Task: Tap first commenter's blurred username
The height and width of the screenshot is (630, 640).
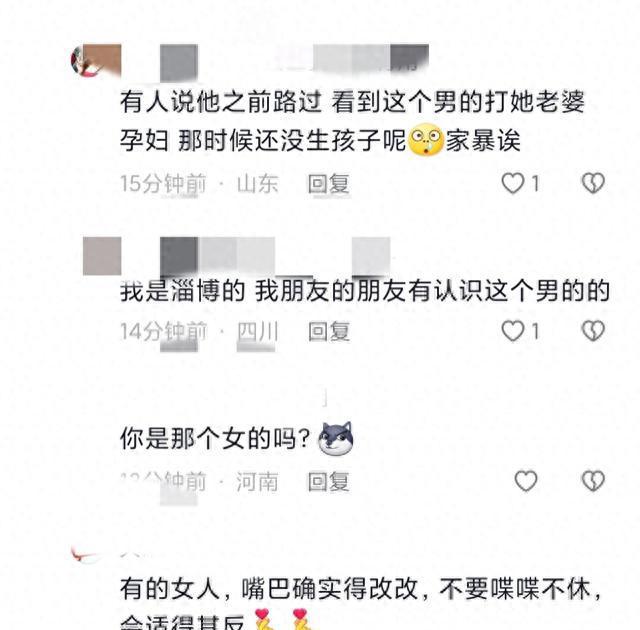Action: 294,62
